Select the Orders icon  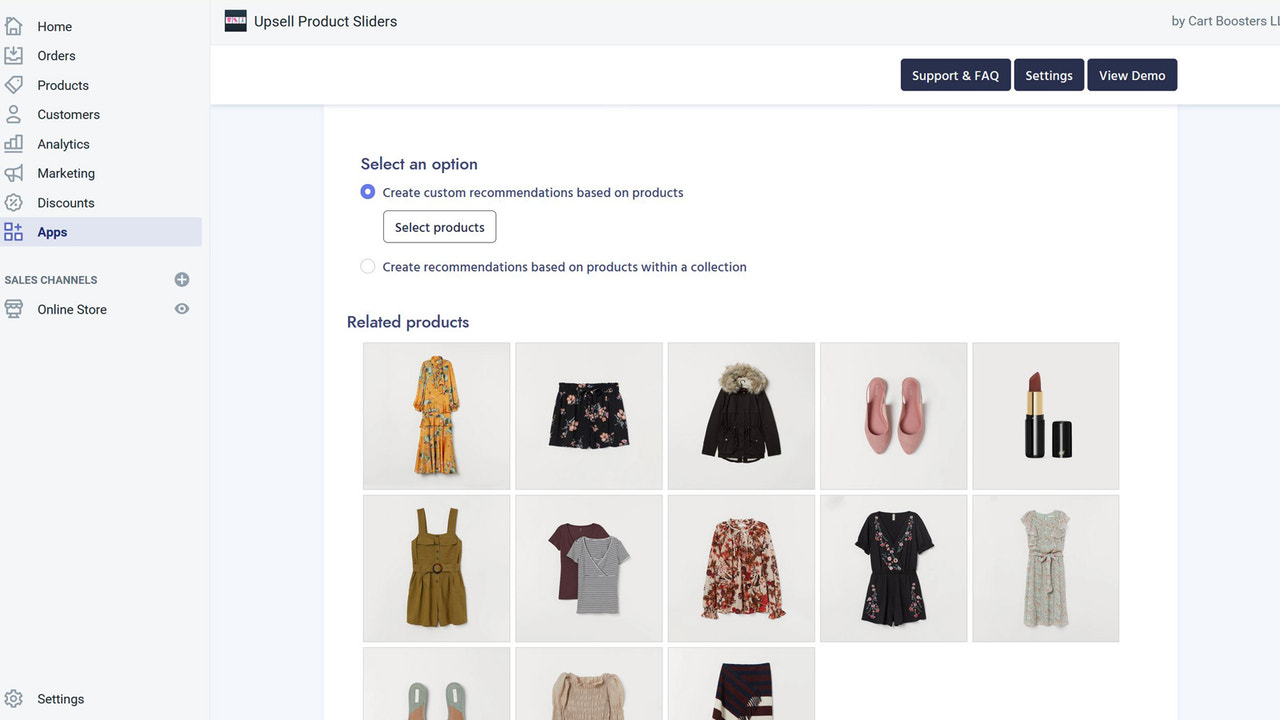[x=14, y=55]
